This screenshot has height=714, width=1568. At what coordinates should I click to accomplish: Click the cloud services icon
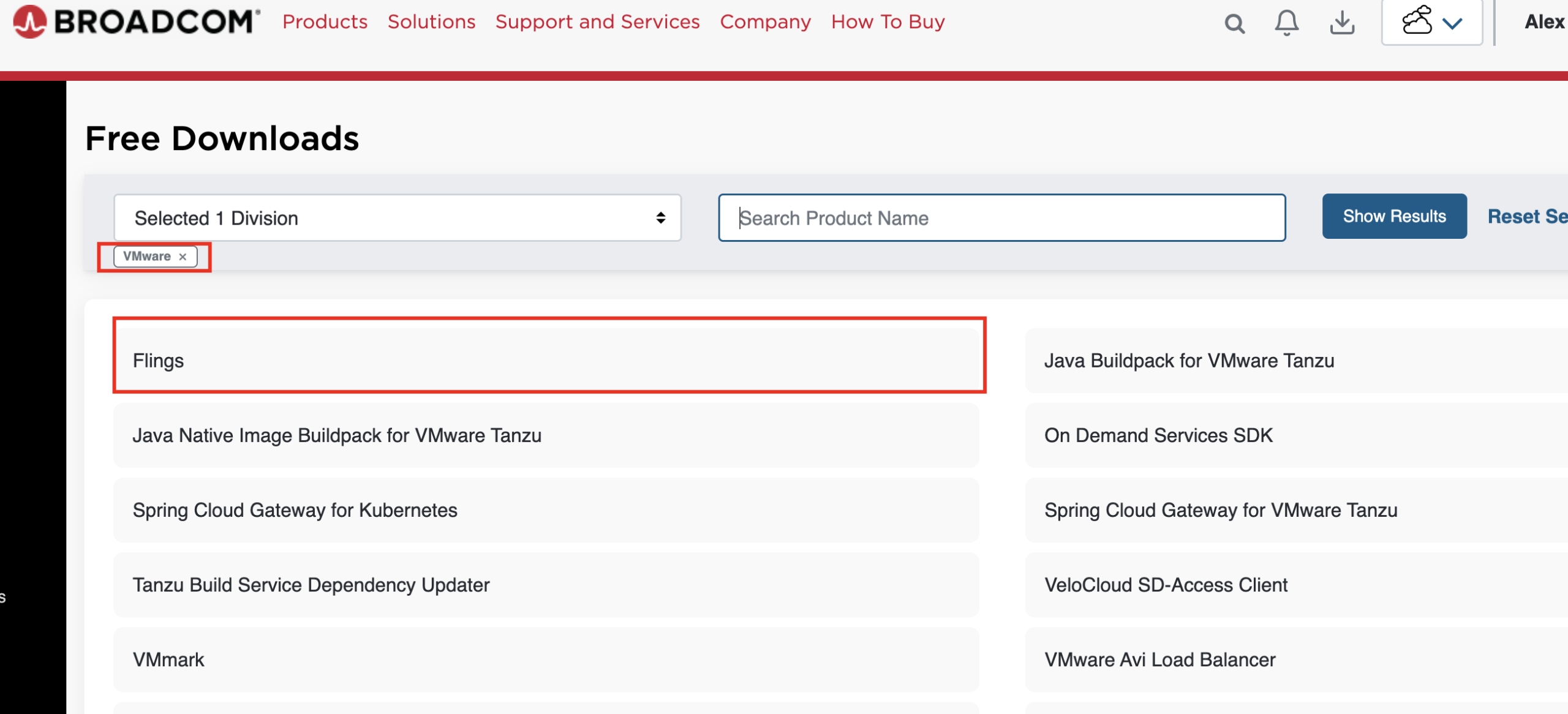1417,22
